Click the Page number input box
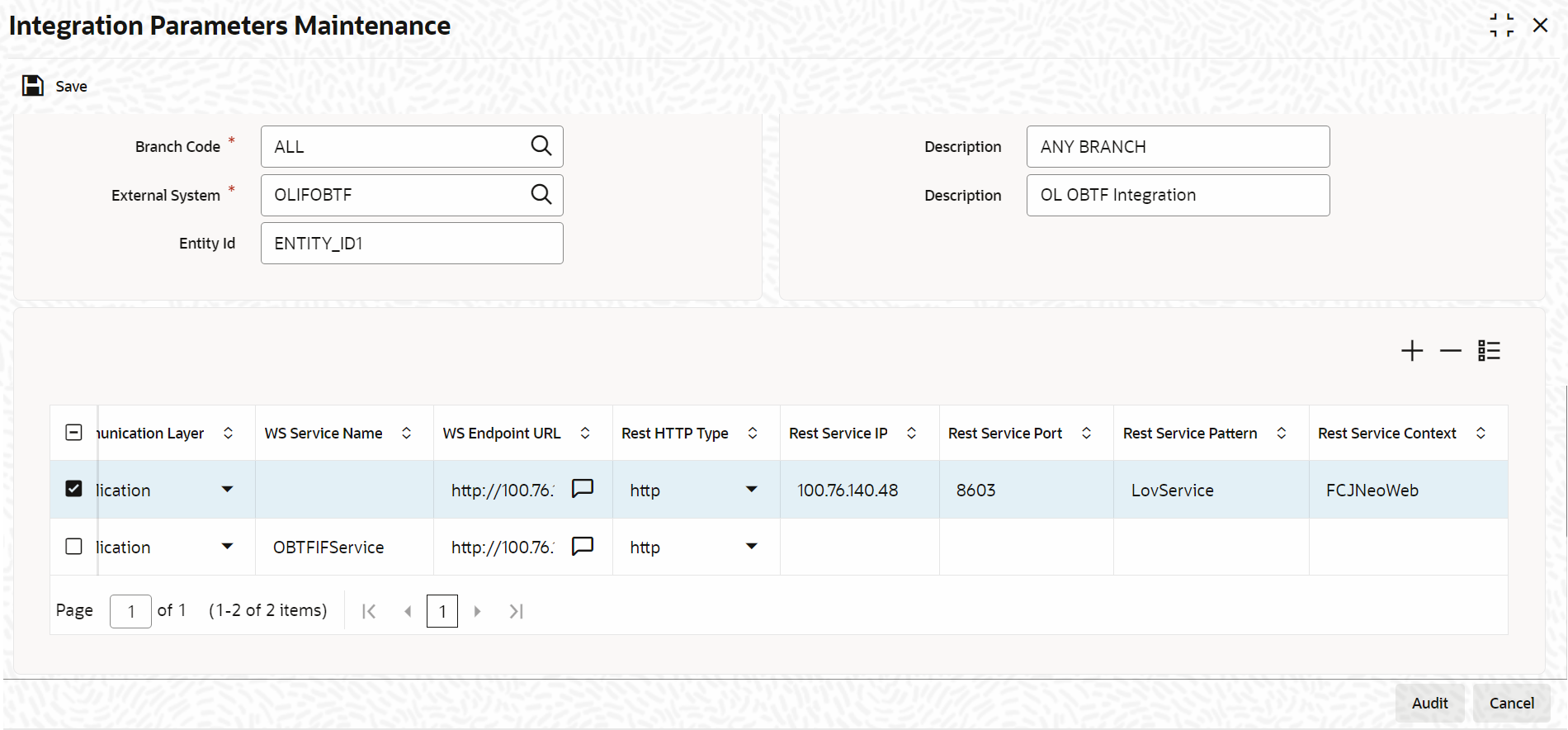 pos(130,611)
